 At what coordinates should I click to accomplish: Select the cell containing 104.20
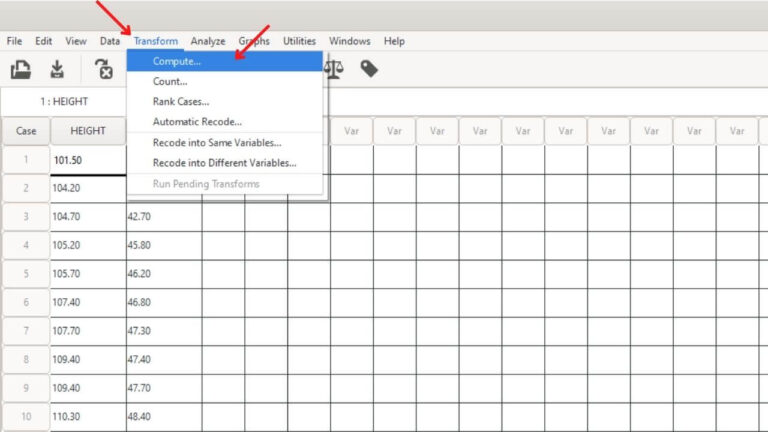click(x=88, y=188)
